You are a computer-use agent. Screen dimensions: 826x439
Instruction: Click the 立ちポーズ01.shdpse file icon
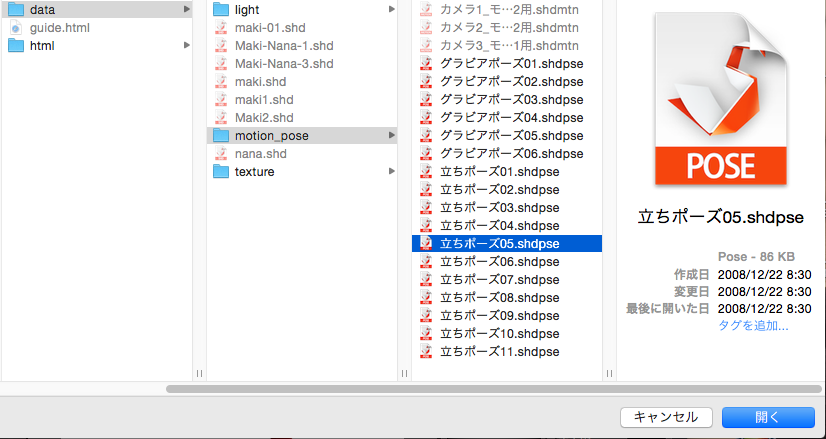click(x=426, y=172)
